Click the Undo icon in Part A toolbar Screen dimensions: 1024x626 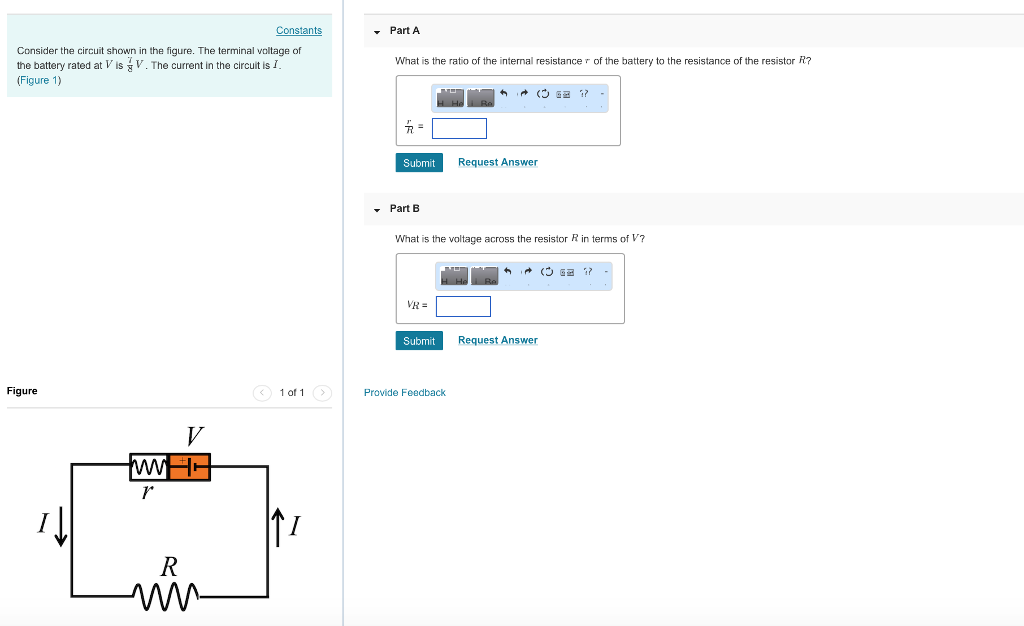coord(504,96)
